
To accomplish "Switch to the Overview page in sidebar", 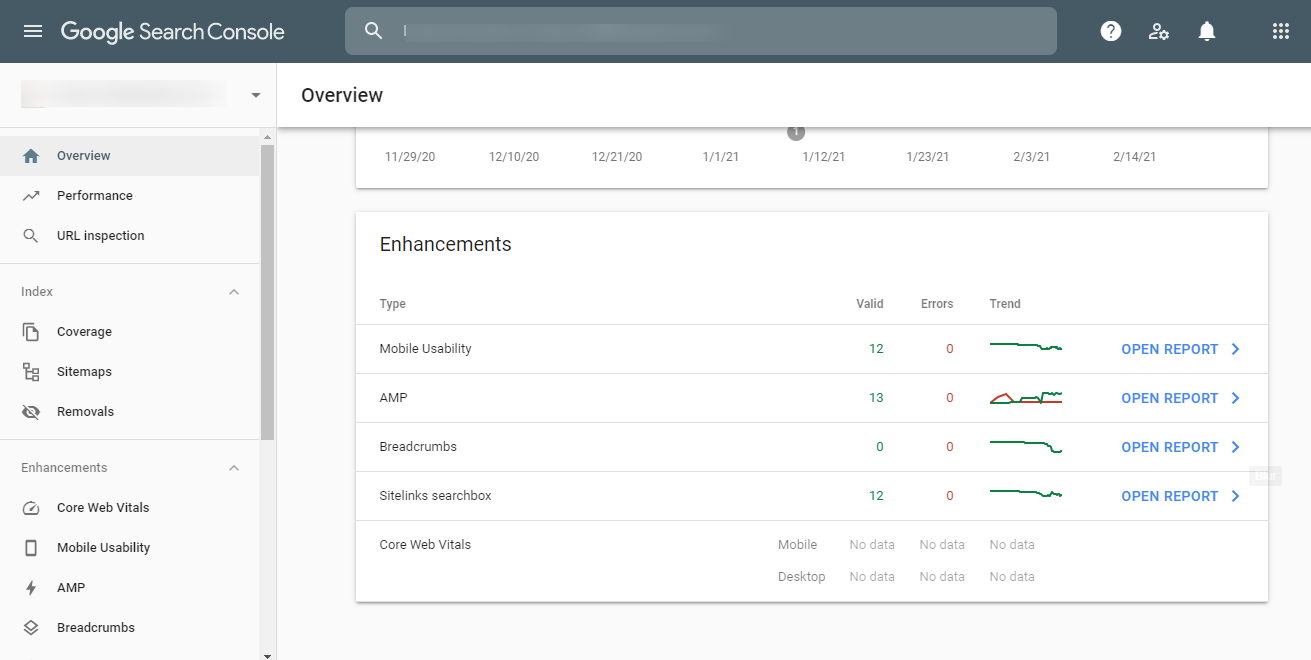I will click(x=84, y=155).
